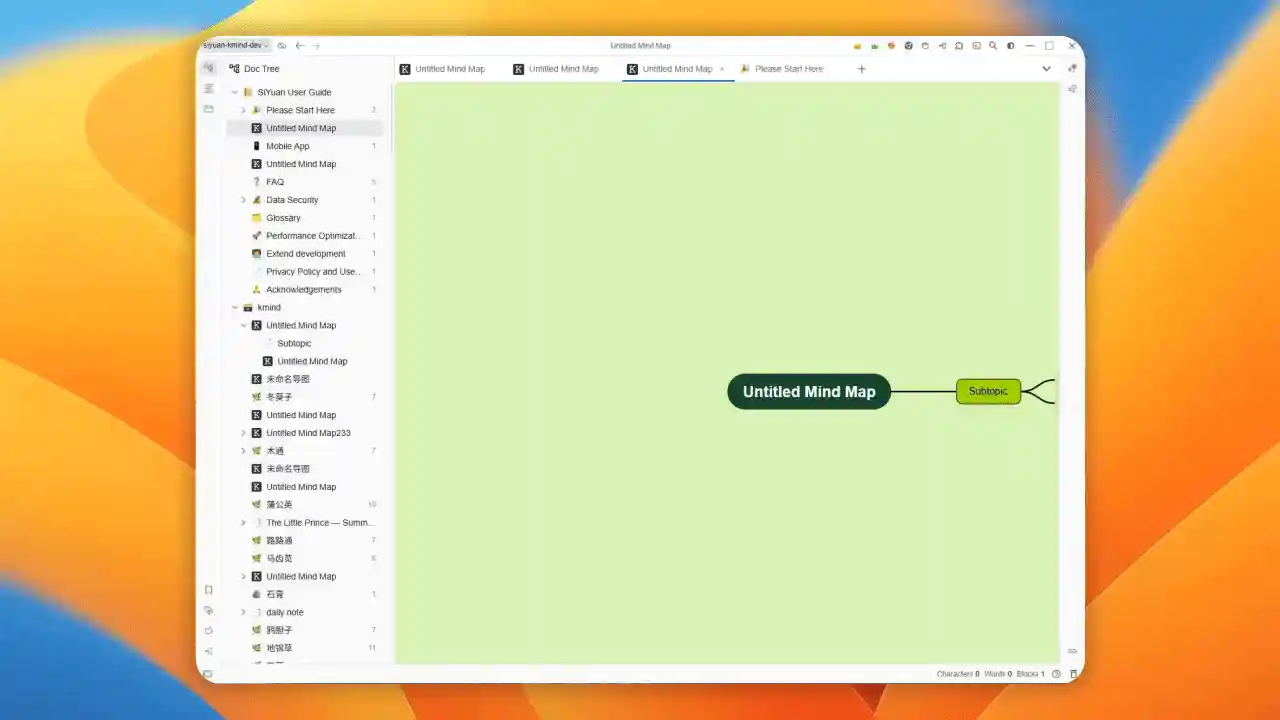
Task: Expand the Please Start Here tree item
Action: pyautogui.click(x=243, y=110)
